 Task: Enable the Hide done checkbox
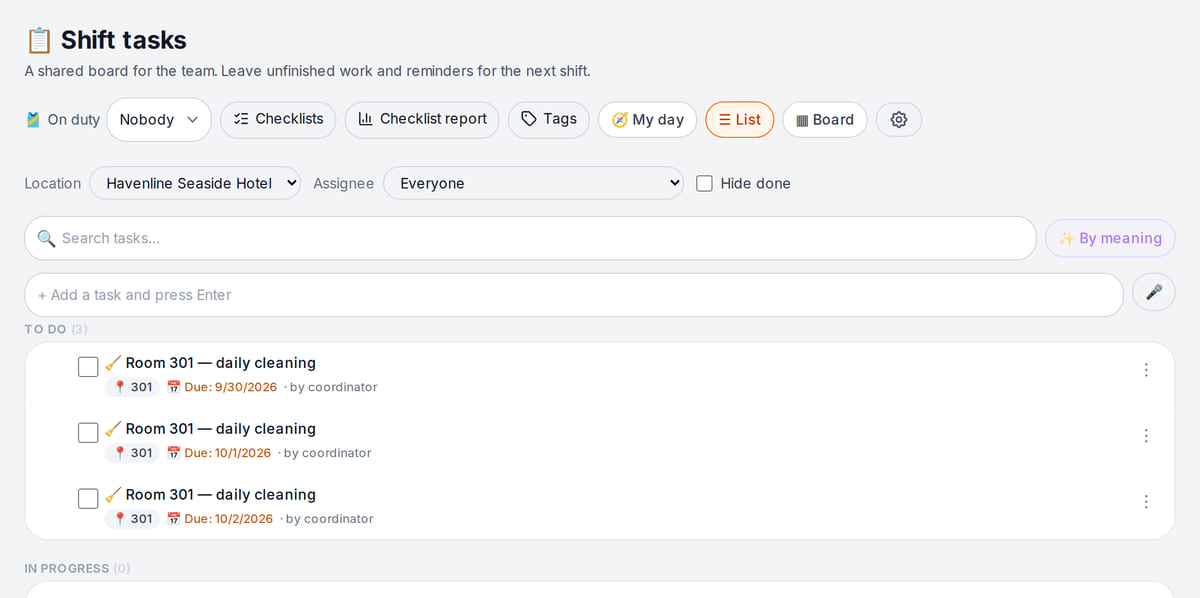click(704, 183)
